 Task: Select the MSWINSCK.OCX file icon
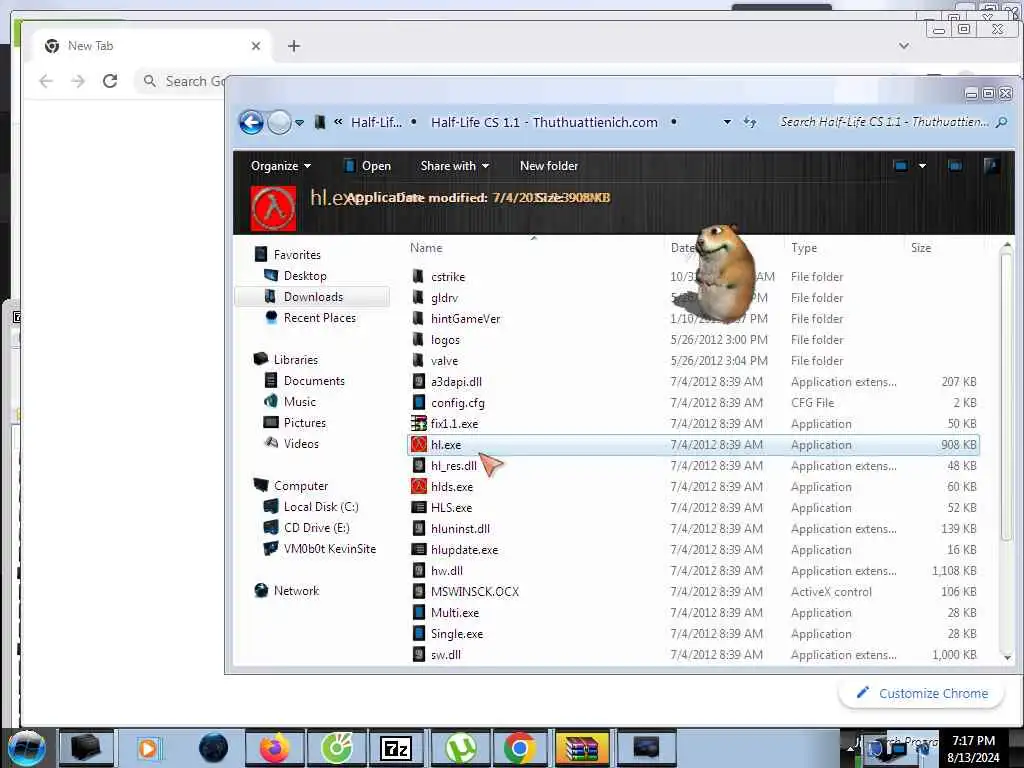[x=419, y=592]
